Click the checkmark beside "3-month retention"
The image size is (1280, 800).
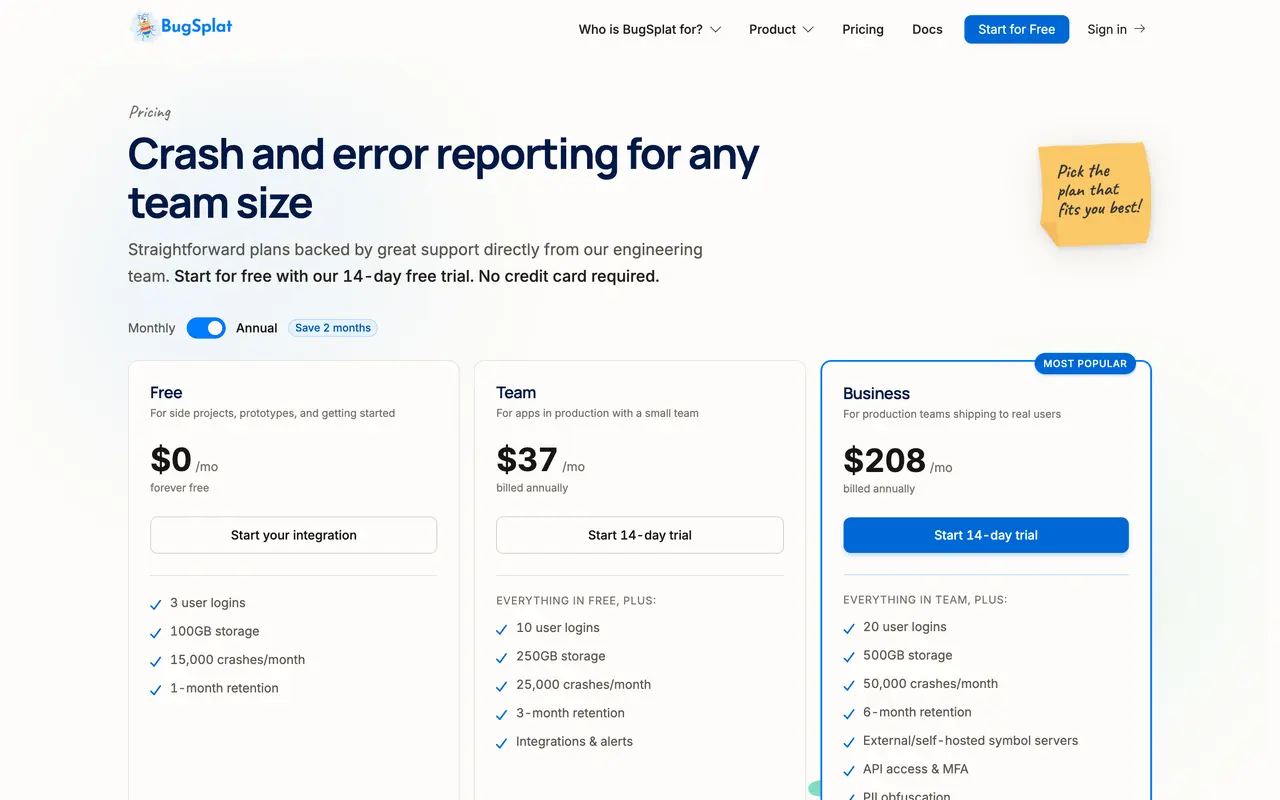point(502,714)
